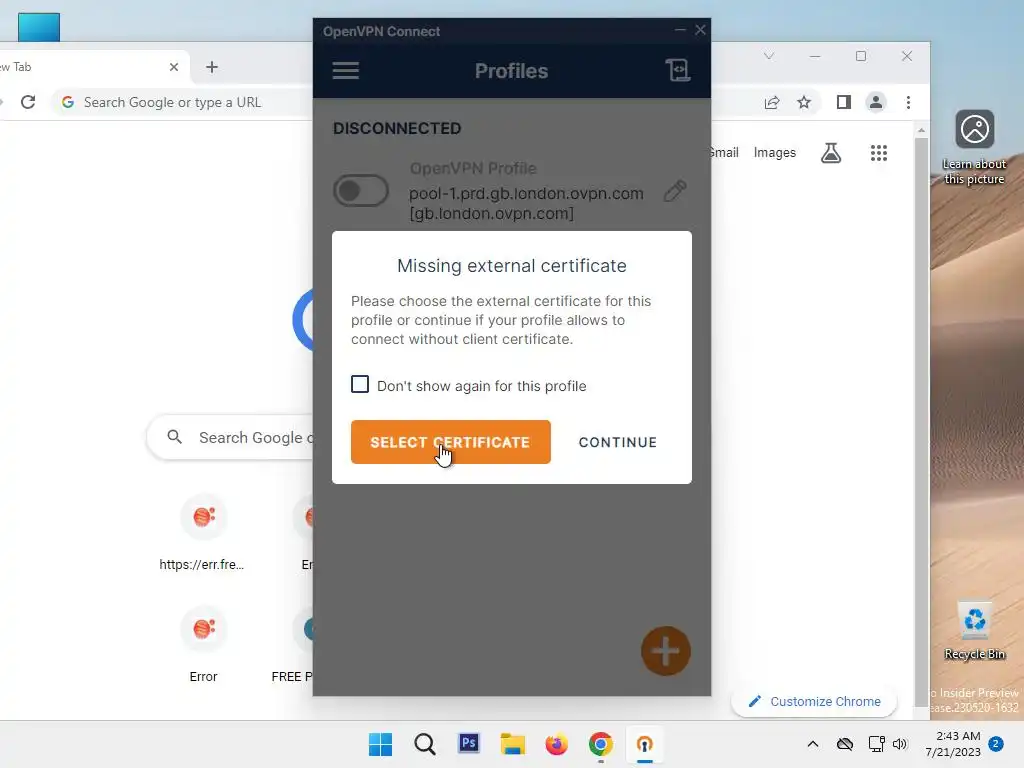The image size is (1024, 768).
Task: Minimize the OpenVPN Connect window
Action: click(x=680, y=30)
